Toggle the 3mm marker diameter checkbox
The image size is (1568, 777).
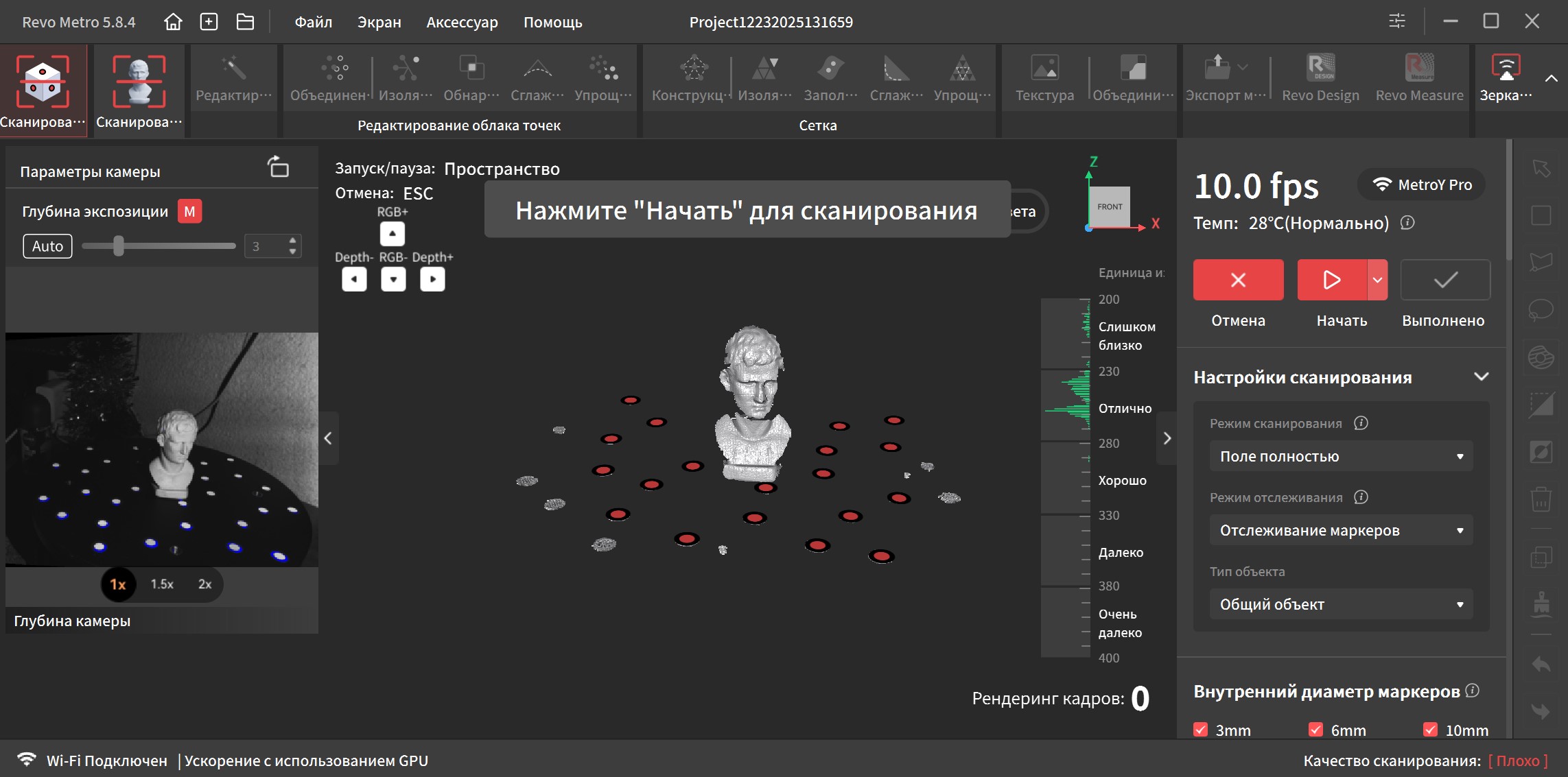point(1201,730)
